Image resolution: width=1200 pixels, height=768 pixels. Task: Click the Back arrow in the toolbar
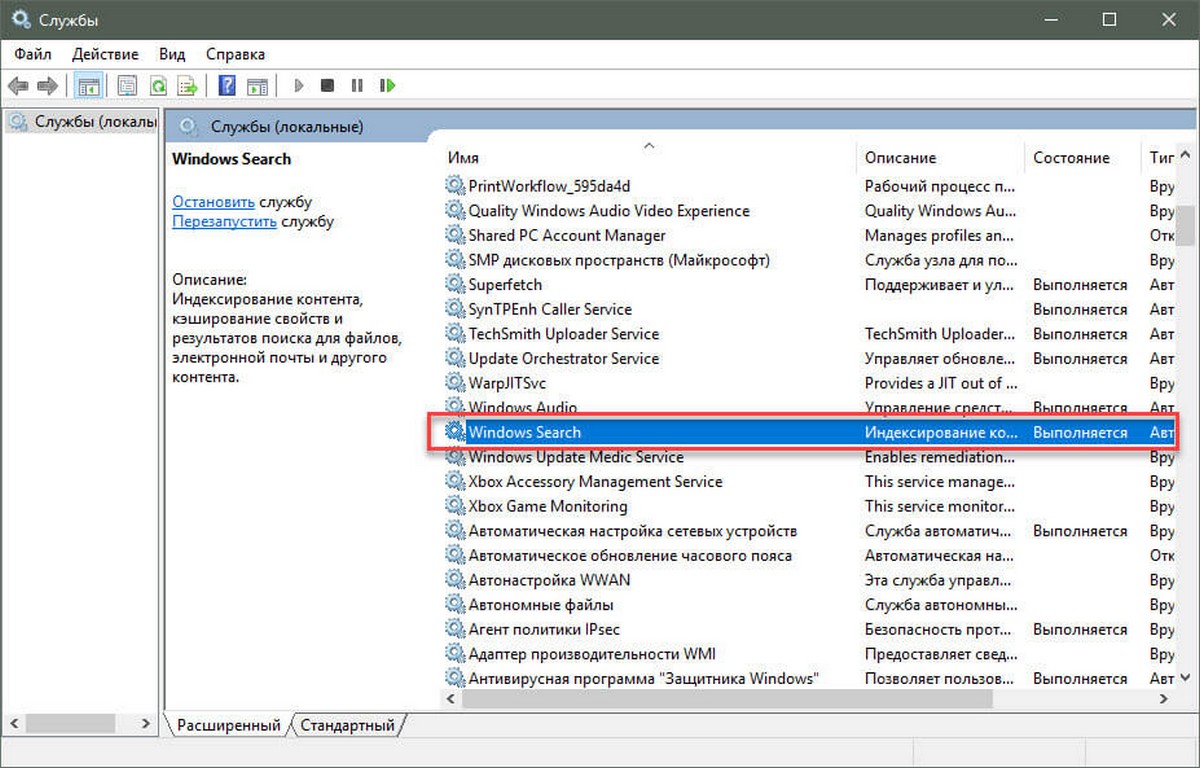18,86
